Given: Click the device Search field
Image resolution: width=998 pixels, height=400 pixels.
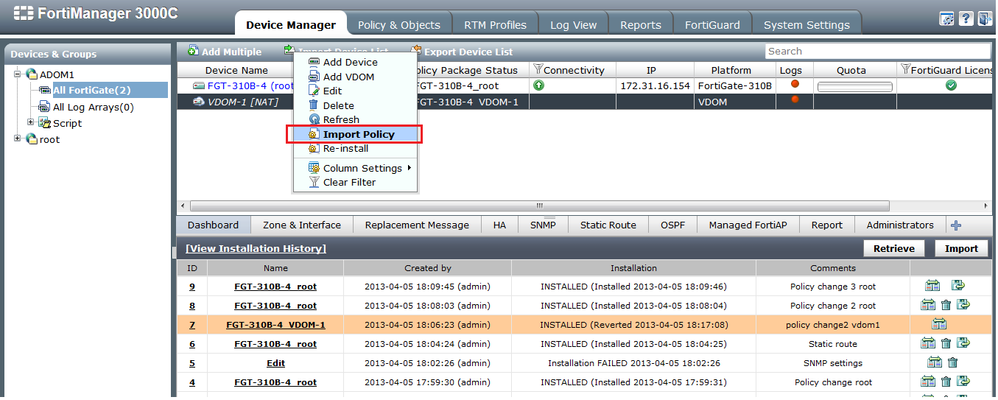Looking at the screenshot, I should pos(878,51).
